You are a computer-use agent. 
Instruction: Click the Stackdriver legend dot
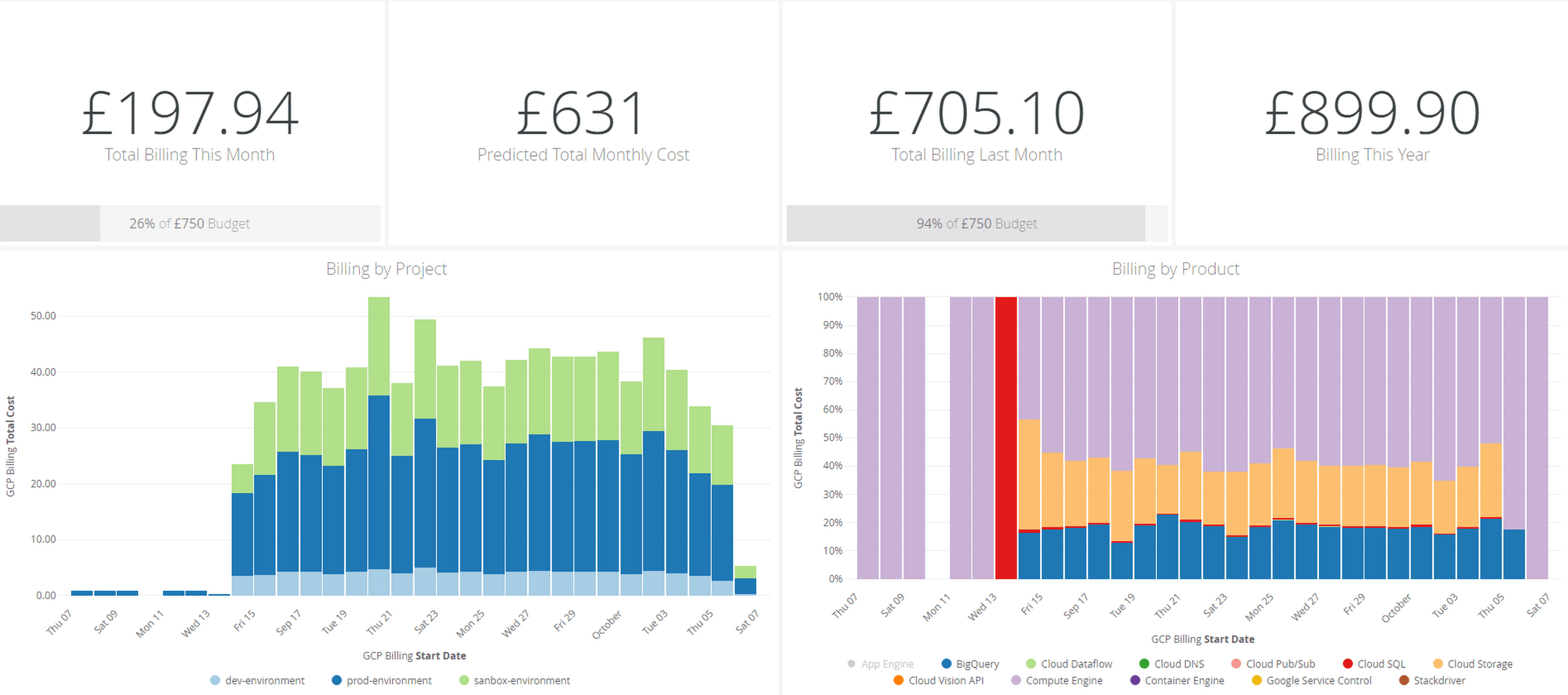point(1404,680)
